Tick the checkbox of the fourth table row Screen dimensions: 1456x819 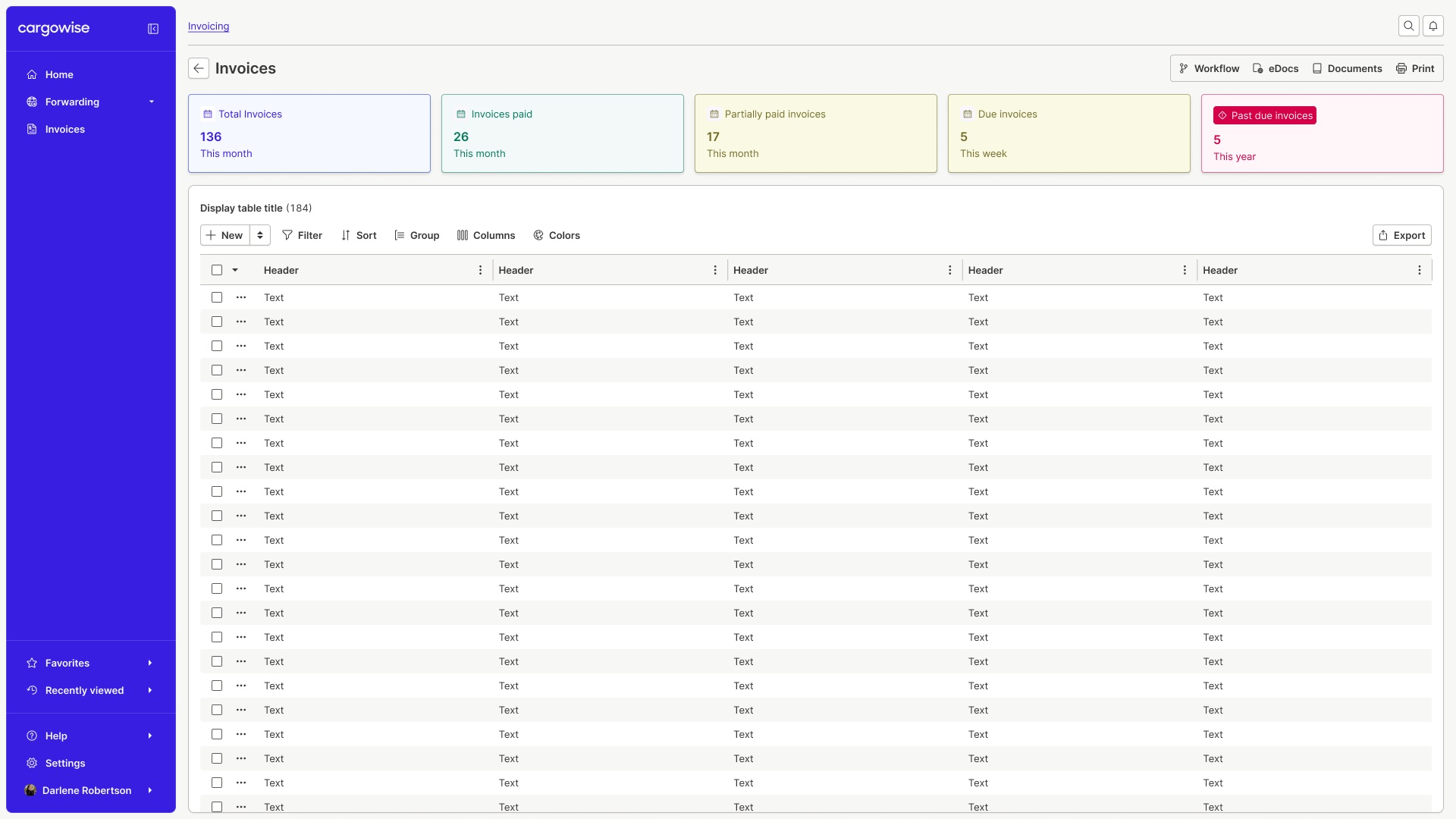pyautogui.click(x=217, y=370)
